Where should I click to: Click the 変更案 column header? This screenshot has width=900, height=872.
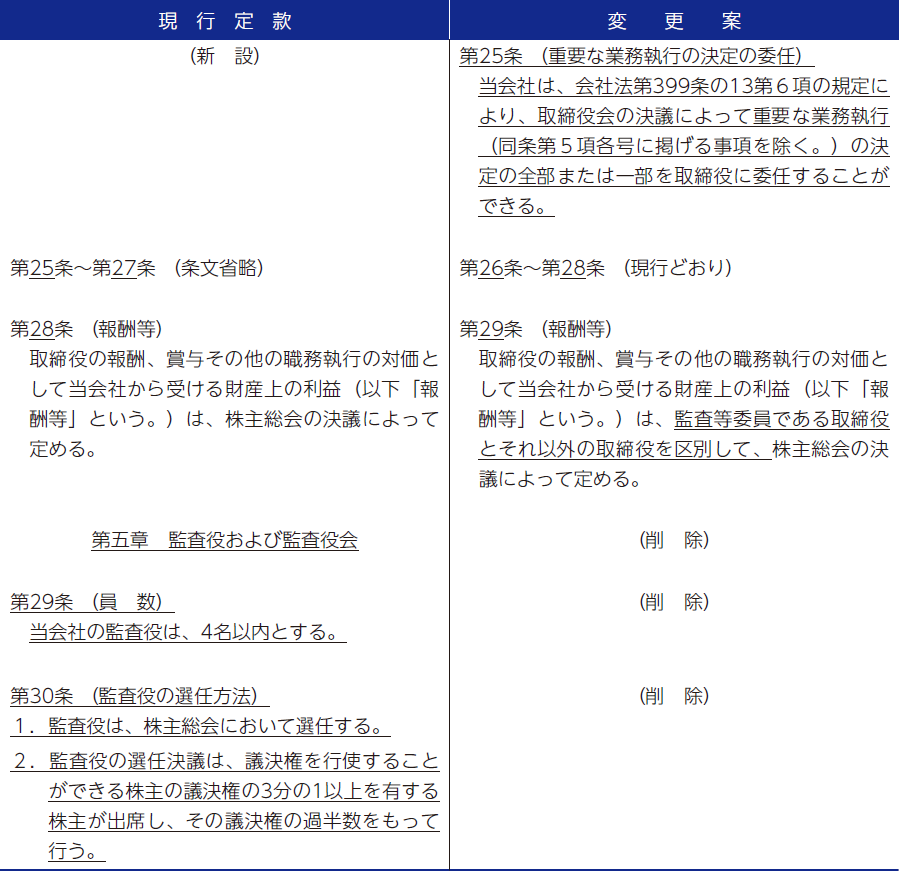click(x=674, y=21)
